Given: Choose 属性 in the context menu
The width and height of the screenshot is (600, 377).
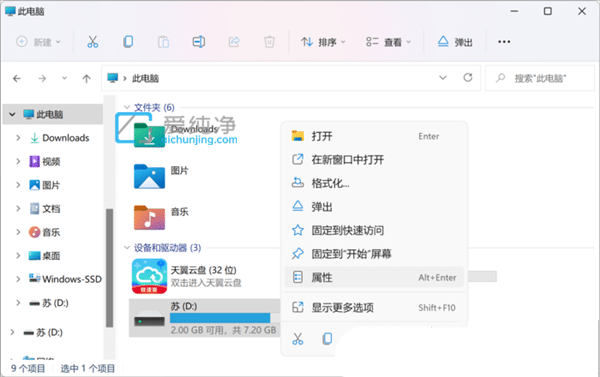Looking at the screenshot, I should coord(374,277).
